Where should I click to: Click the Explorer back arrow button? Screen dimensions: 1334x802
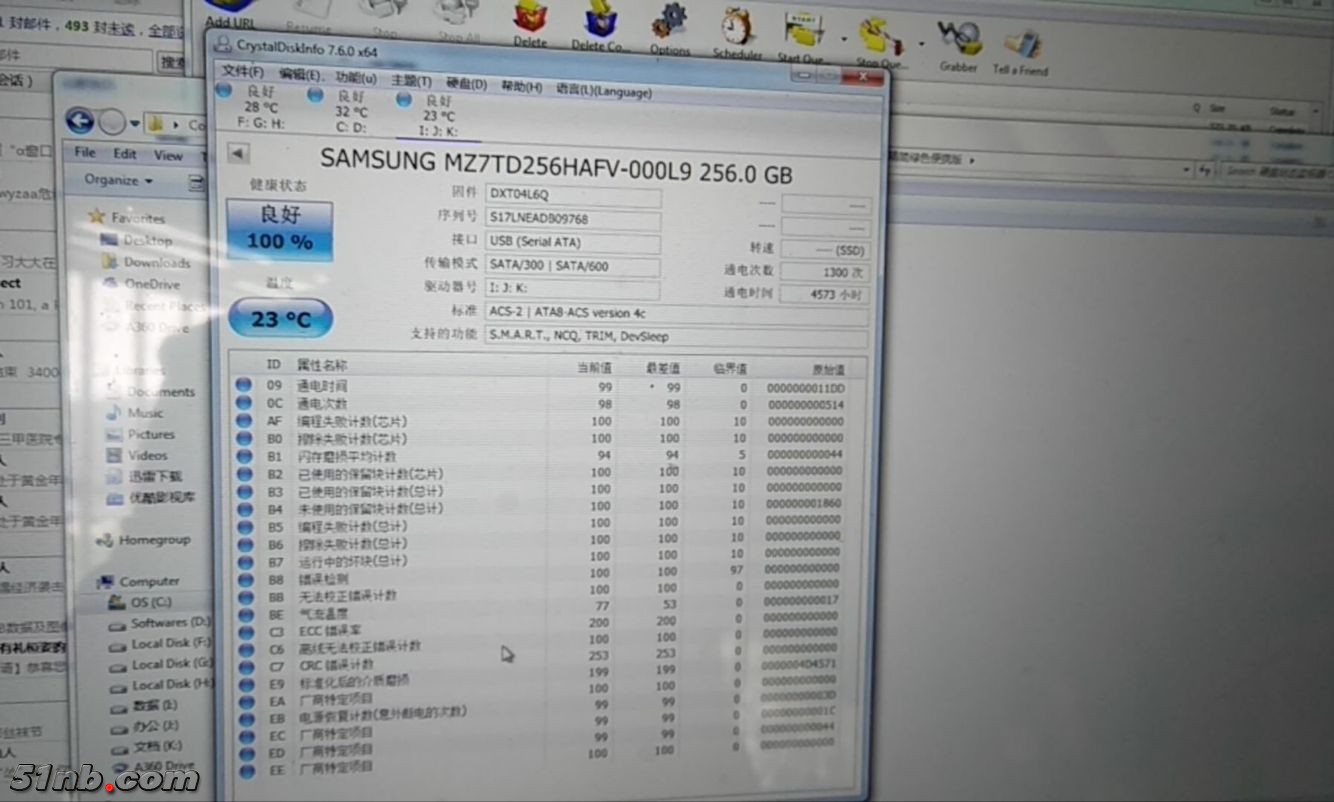point(80,122)
